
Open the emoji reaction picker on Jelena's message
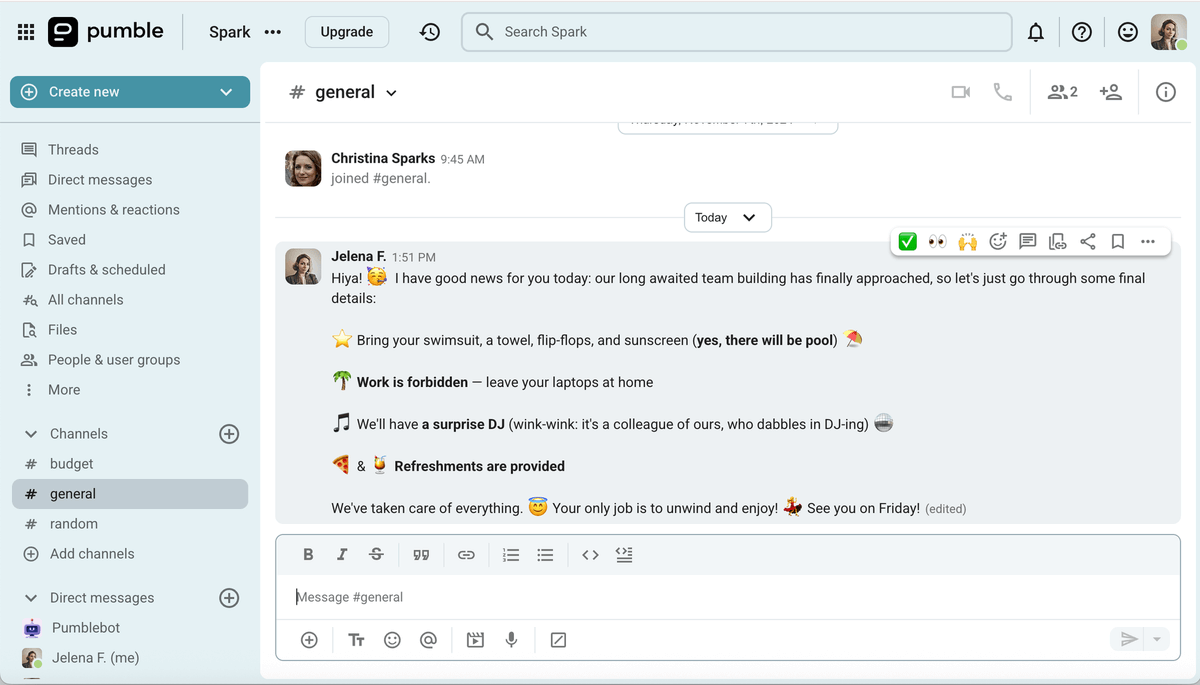tap(997, 241)
